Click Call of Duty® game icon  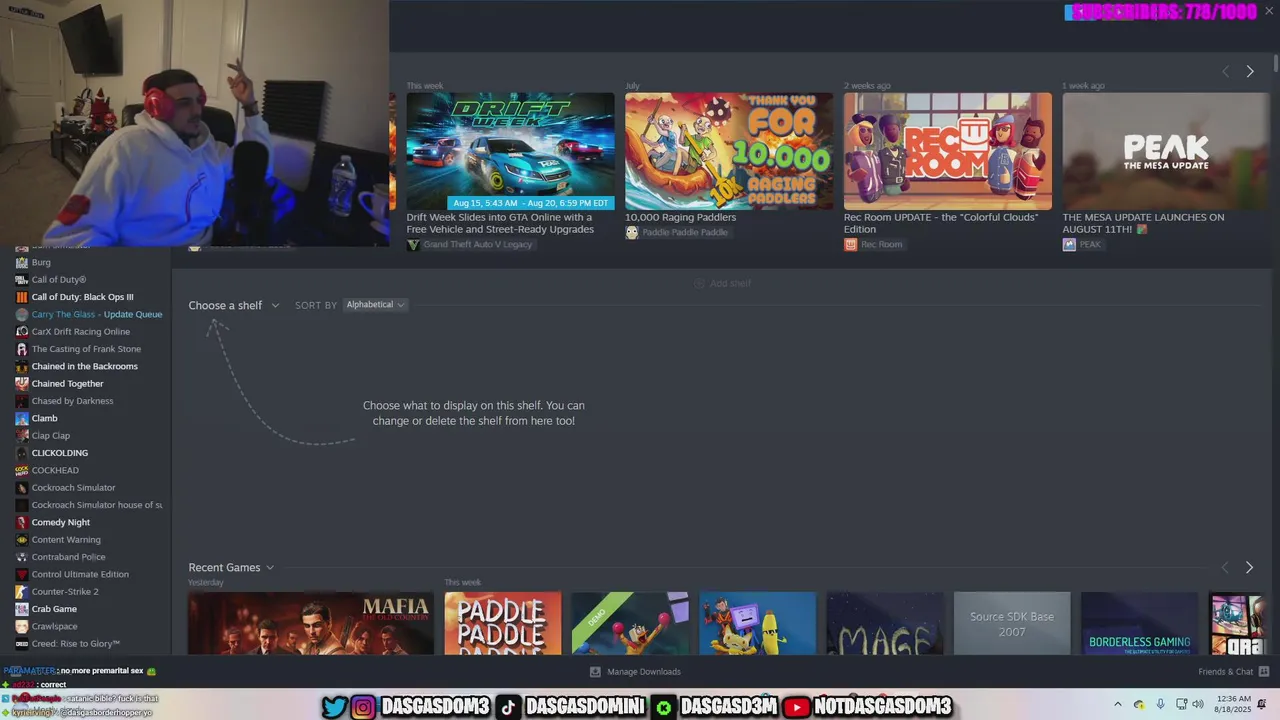pyautogui.click(x=22, y=280)
